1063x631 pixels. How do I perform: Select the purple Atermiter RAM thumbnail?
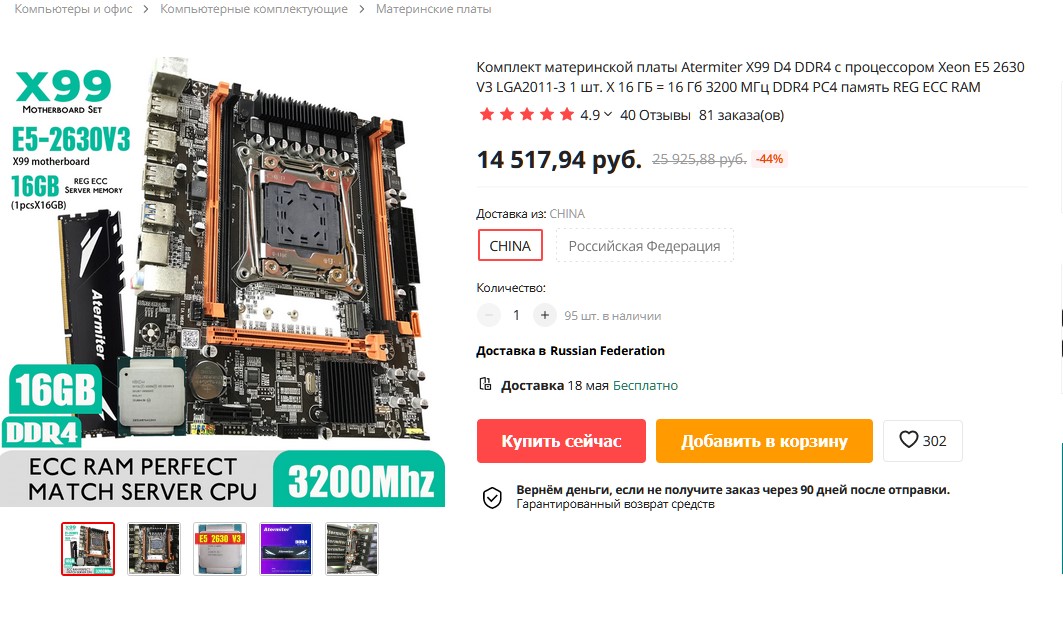tap(286, 549)
